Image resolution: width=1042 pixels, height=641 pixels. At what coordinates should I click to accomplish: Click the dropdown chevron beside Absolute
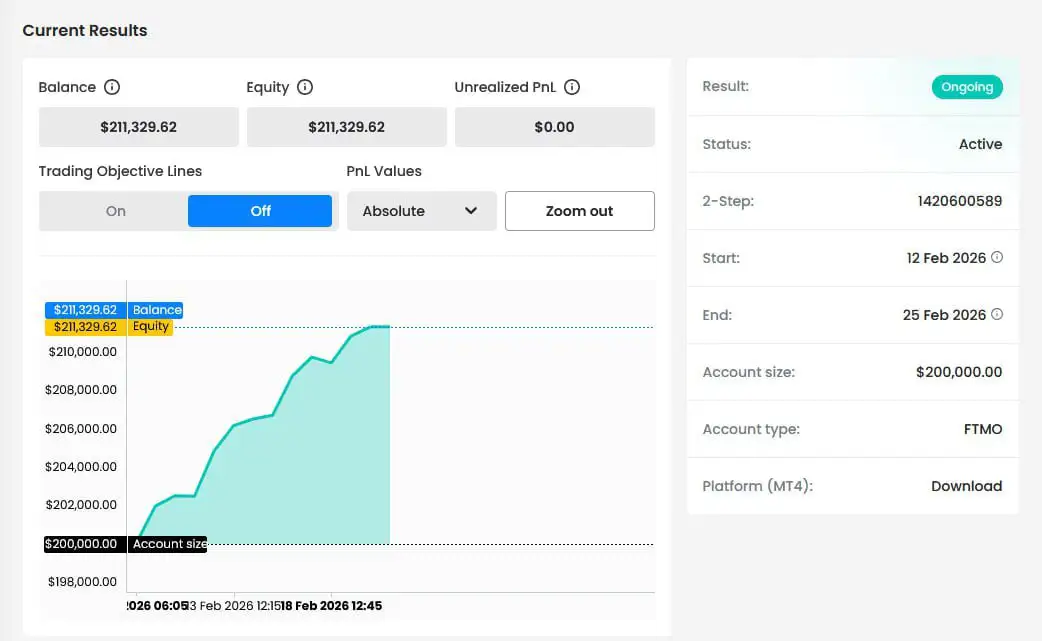click(x=472, y=211)
